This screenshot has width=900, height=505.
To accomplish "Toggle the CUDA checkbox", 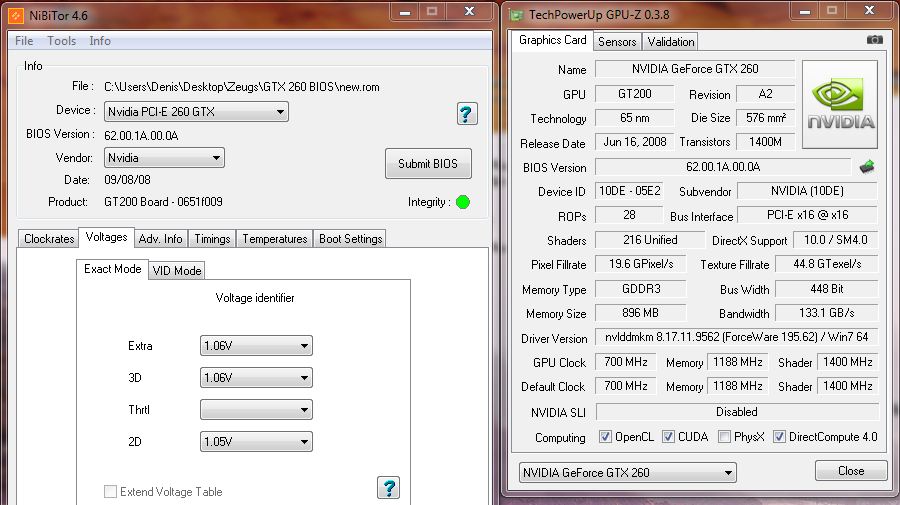I will click(x=668, y=437).
